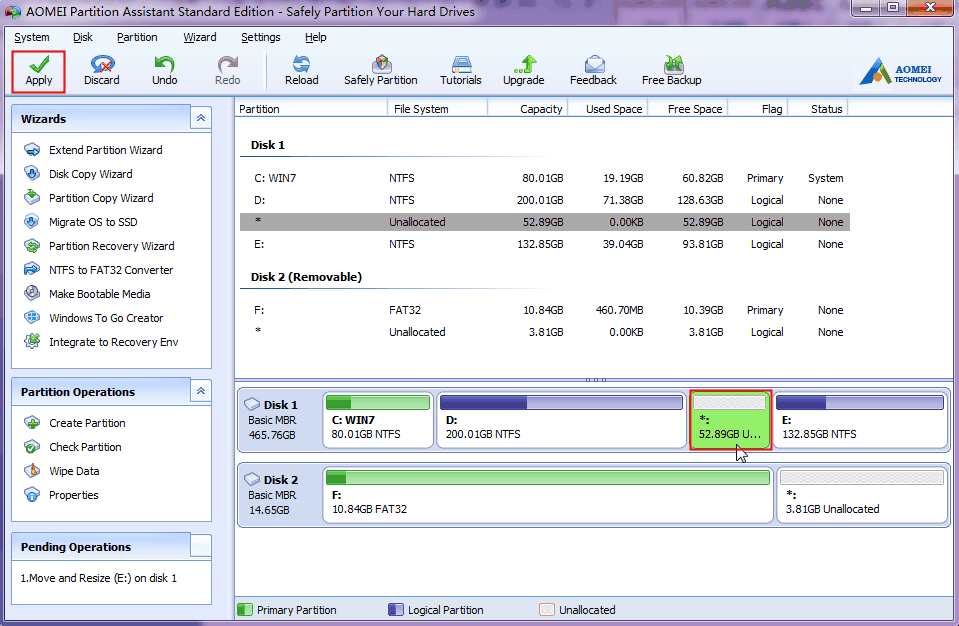Sort by Flag column header
959x626 pixels.
pos(758,109)
